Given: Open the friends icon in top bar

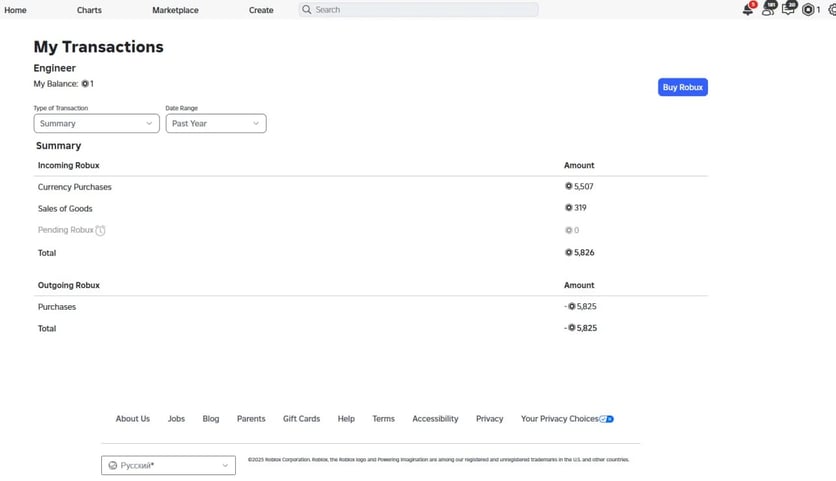Looking at the screenshot, I should (x=768, y=9).
